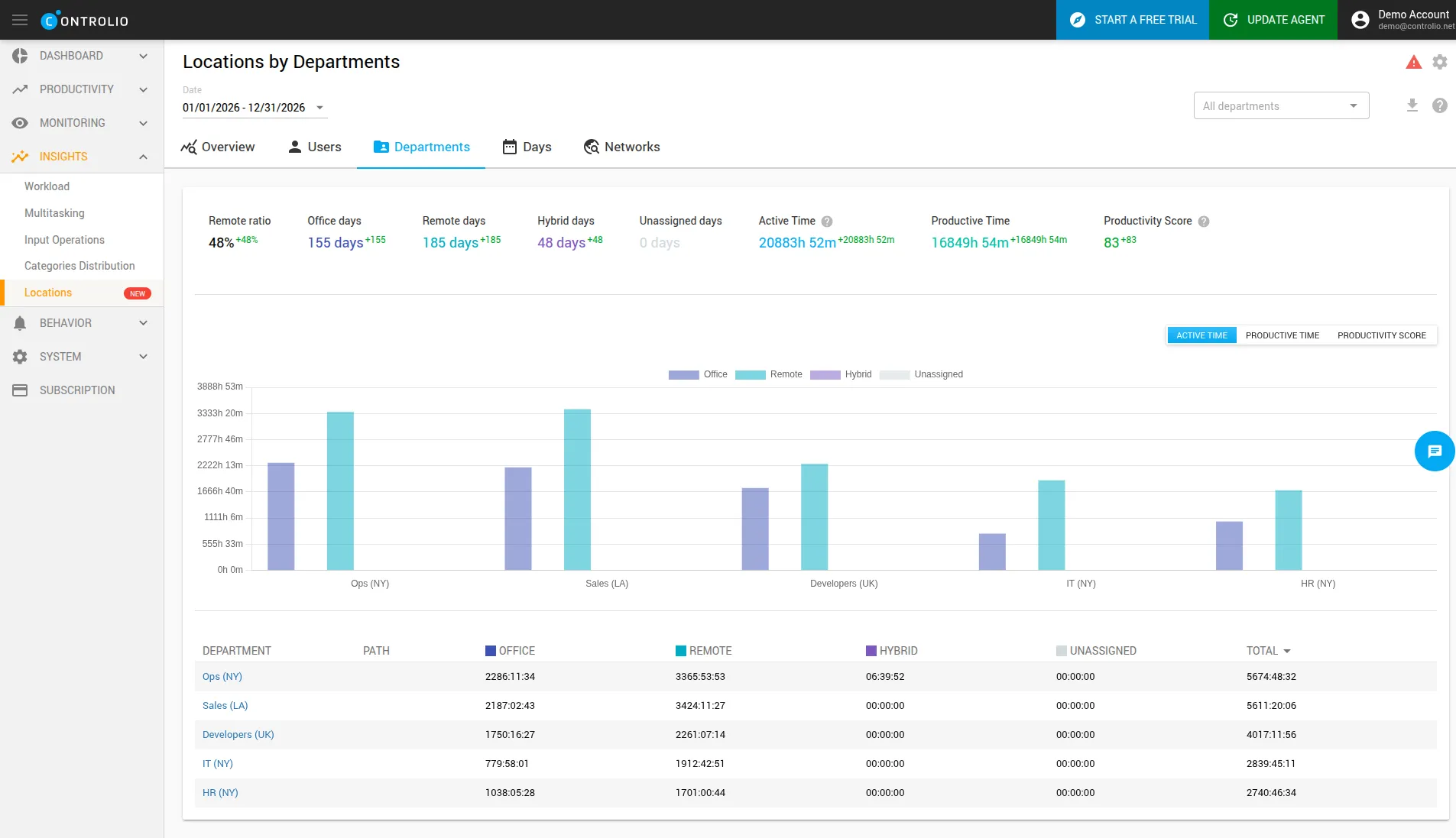
Task: Open the IT (NY) department link
Action: [218, 764]
